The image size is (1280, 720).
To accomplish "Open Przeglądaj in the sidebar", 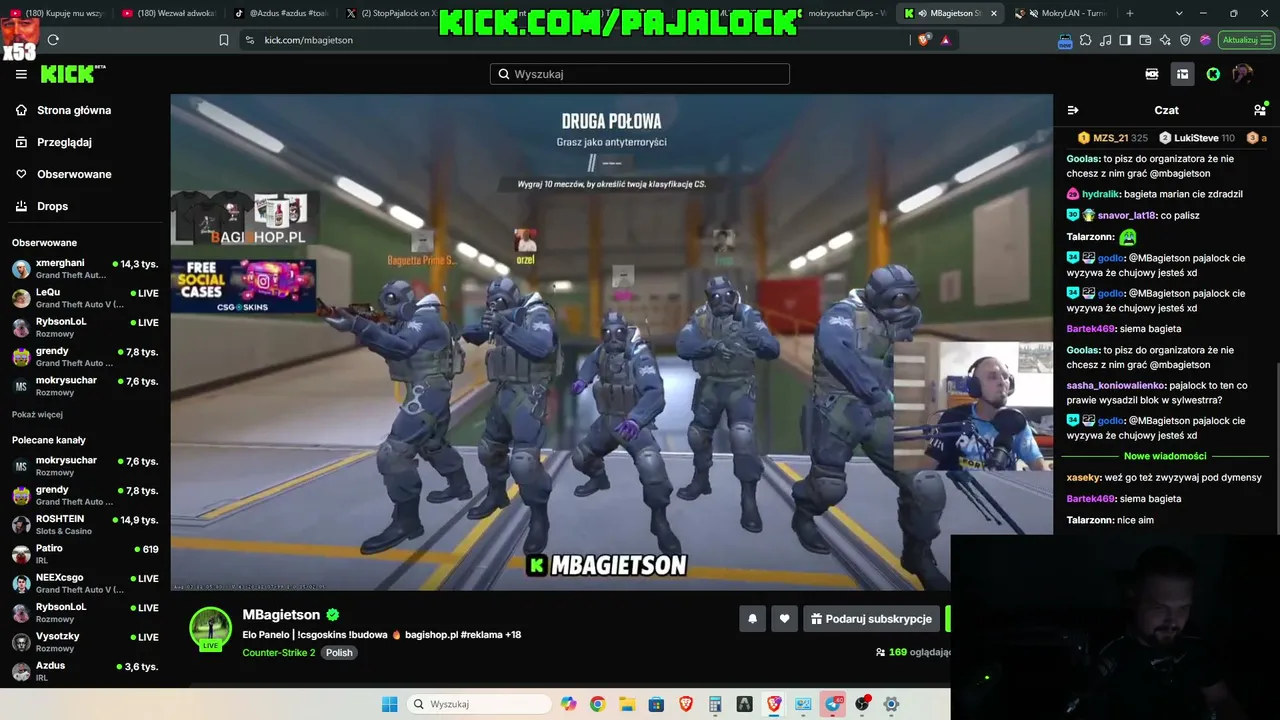I will [x=64, y=142].
